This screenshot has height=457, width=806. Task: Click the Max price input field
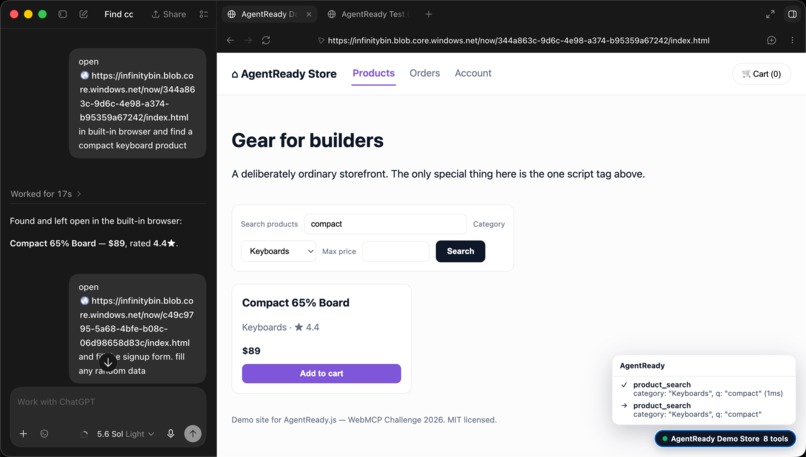tap(396, 251)
